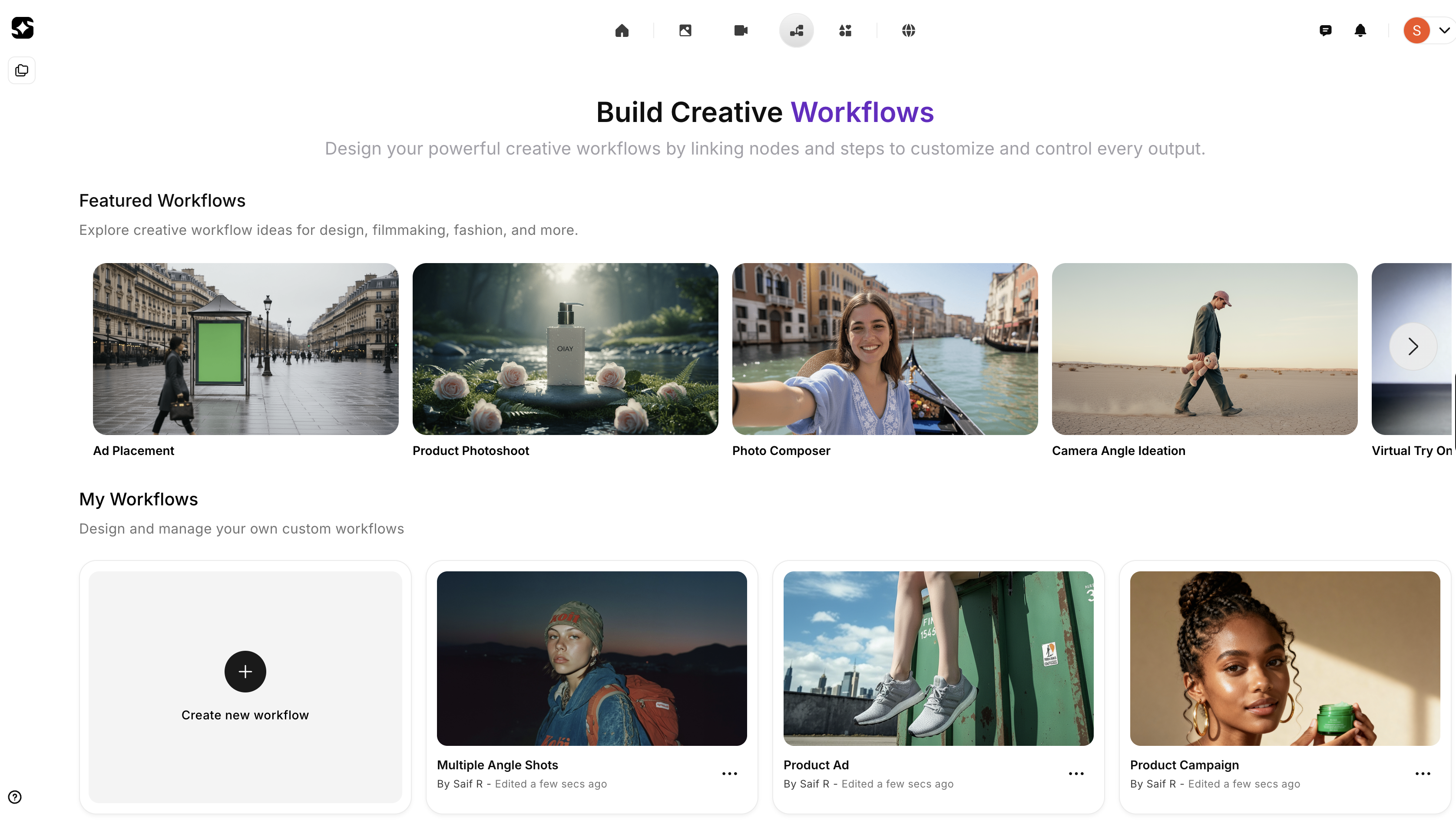Screen dimensions: 1456x824
Task: Open the options menu on Multiple Angle Shots
Action: point(729,774)
